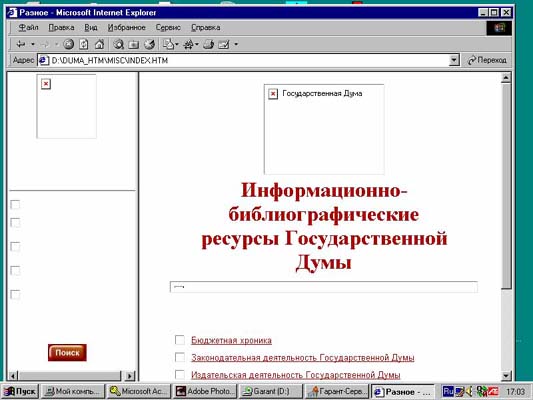Click the Переход go button
The image size is (533, 400).
click(487, 60)
